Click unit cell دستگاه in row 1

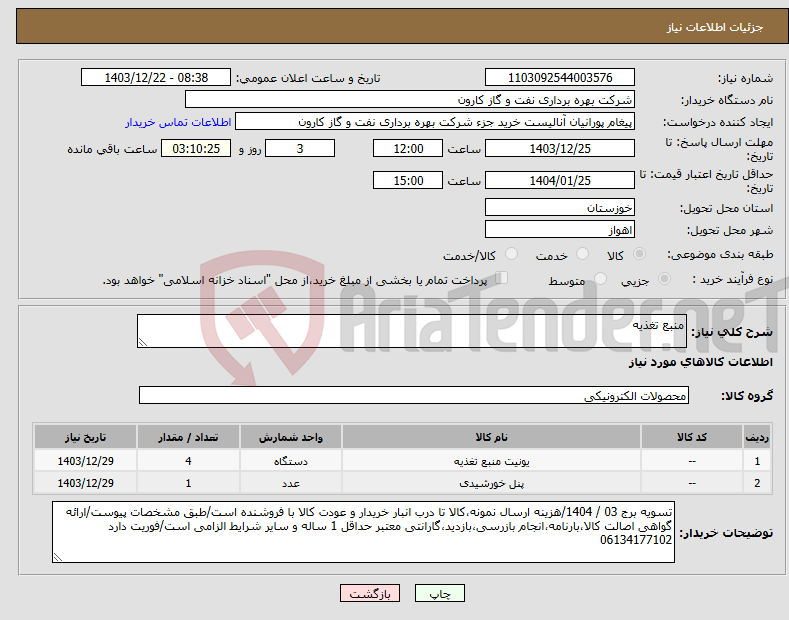(x=291, y=461)
